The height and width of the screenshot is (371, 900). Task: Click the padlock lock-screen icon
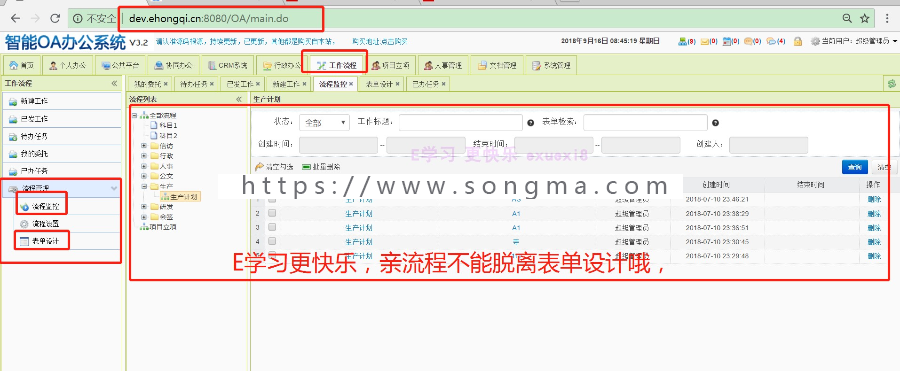pos(798,41)
